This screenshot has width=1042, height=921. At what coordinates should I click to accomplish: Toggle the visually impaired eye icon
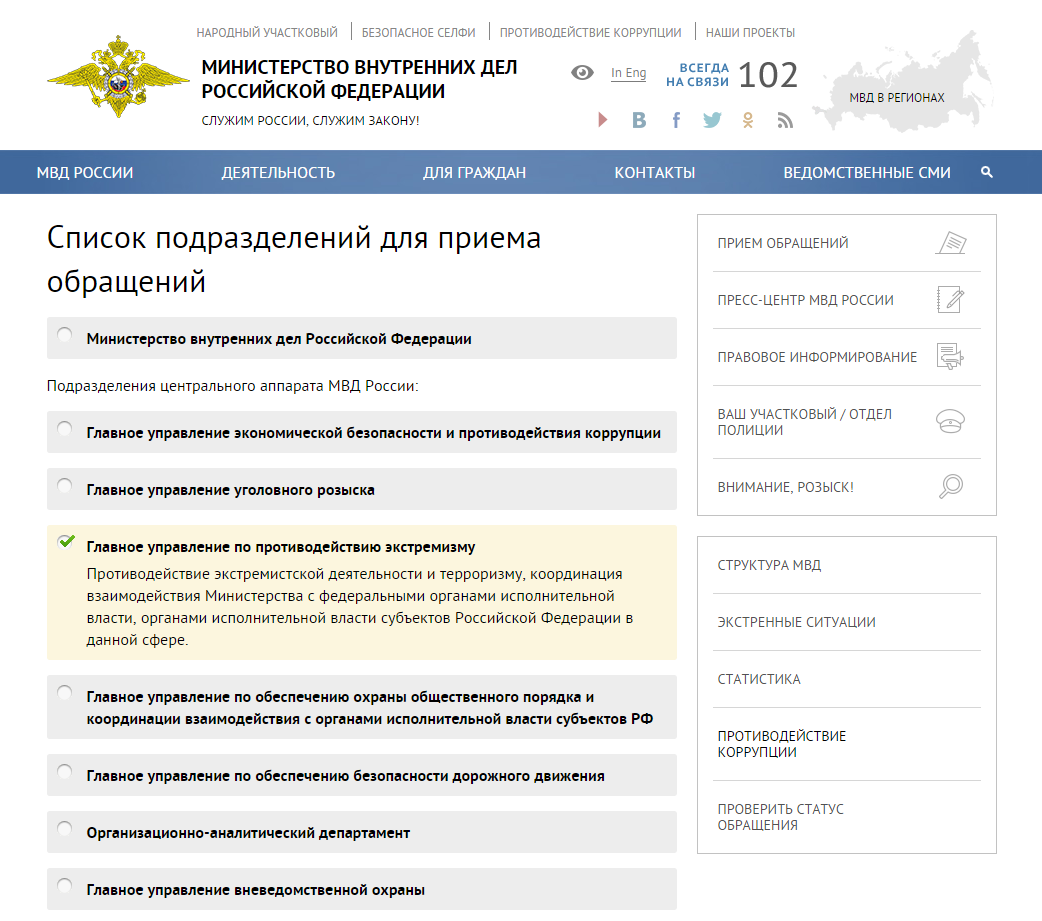[582, 72]
